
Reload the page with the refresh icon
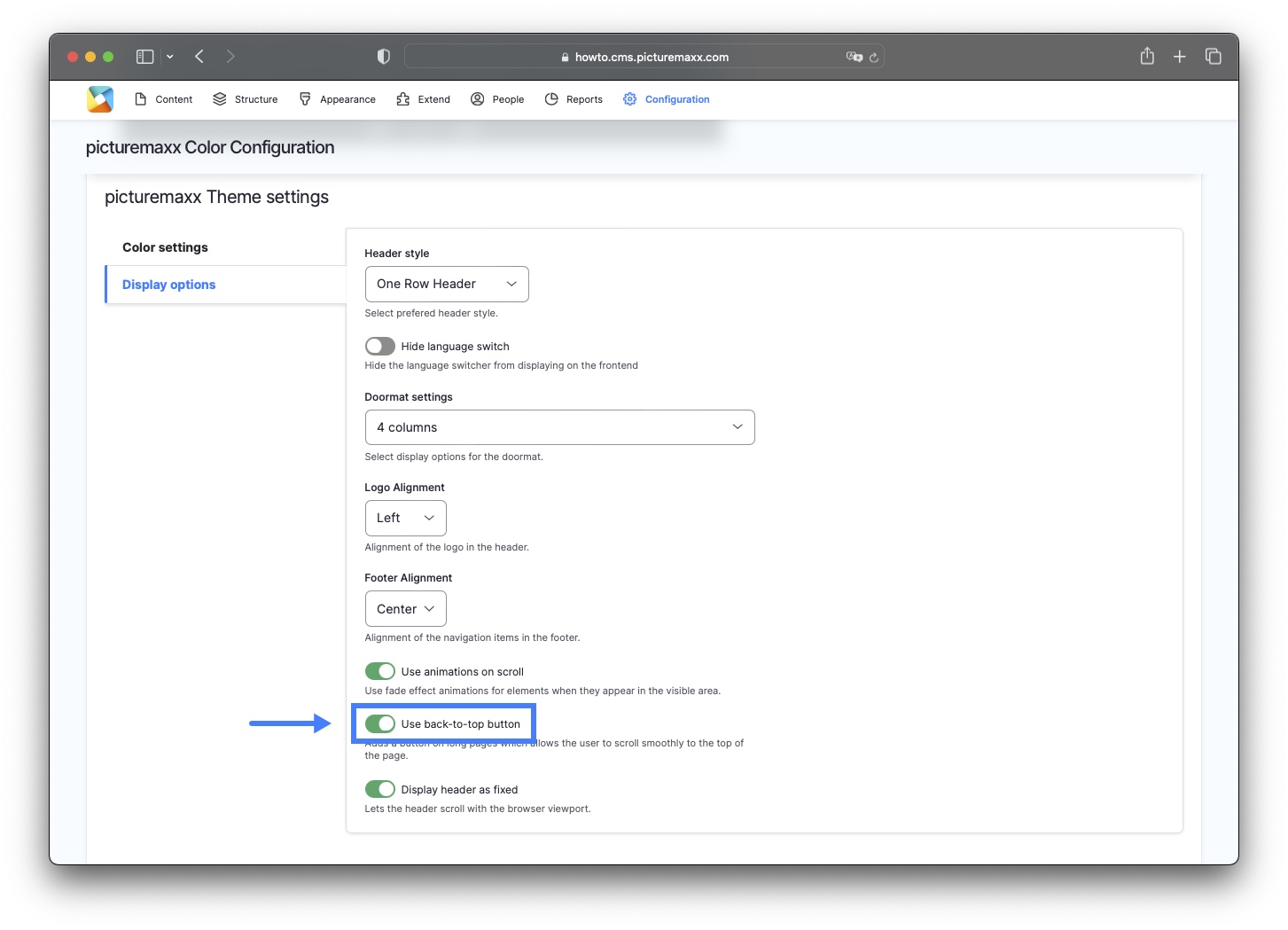point(873,58)
